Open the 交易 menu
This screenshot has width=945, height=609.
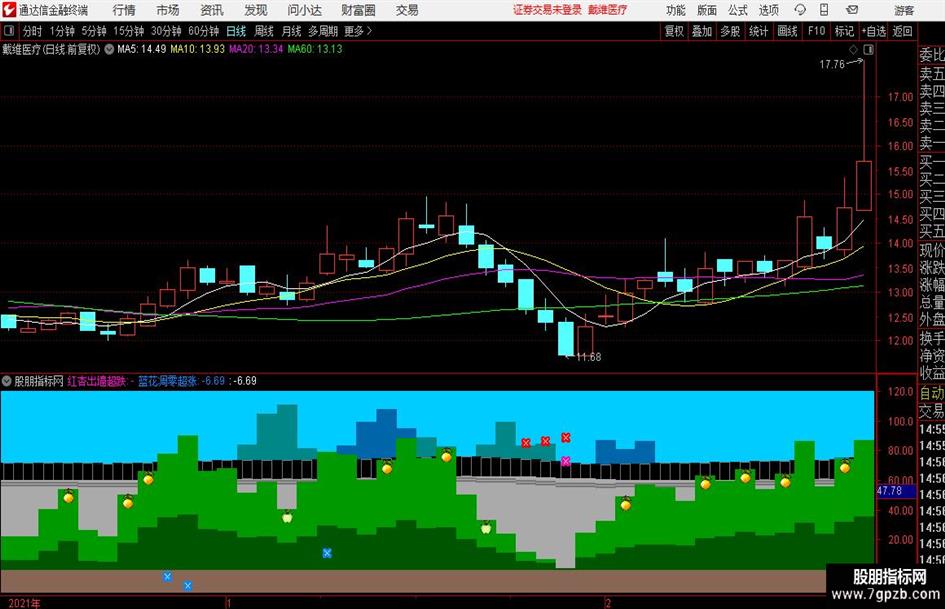pyautogui.click(x=407, y=10)
